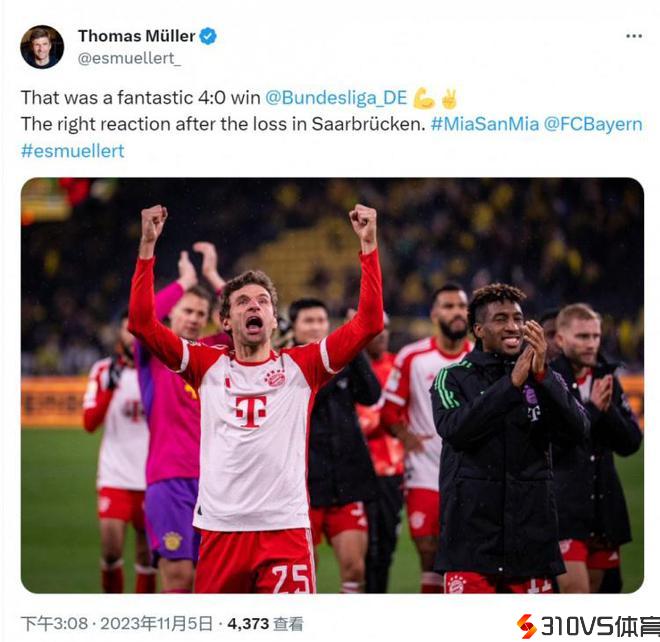Image resolution: width=660 pixels, height=642 pixels.
Task: Open the @esmuellert_ handle
Action: click(x=129, y=58)
